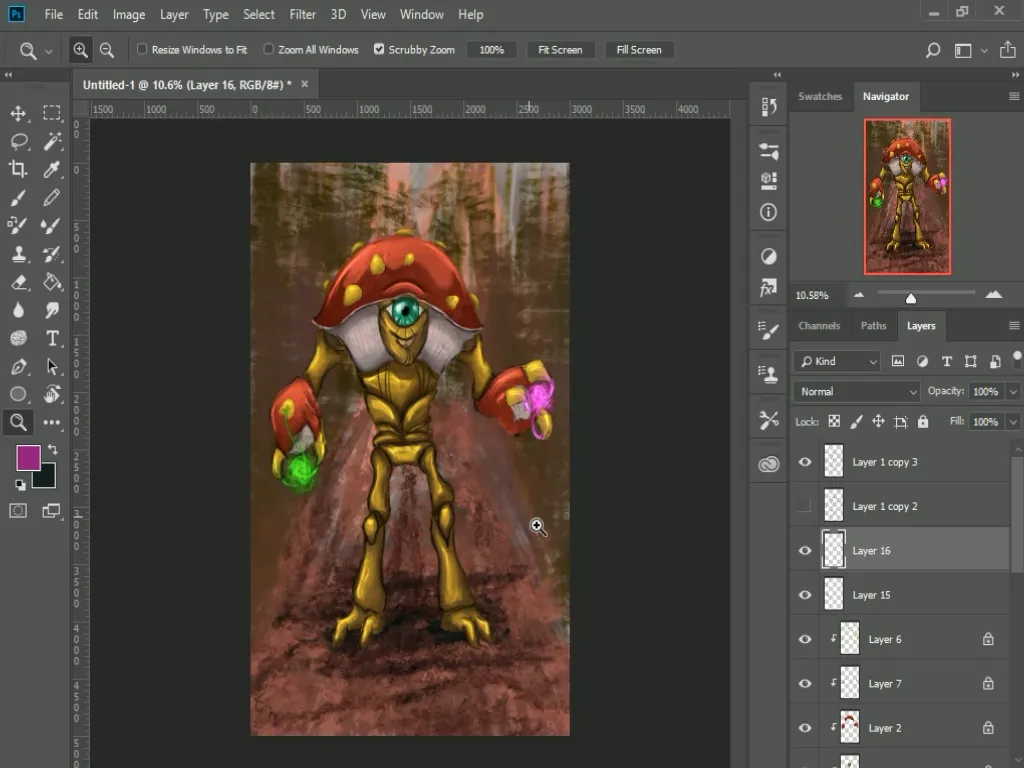Select the Rectangular Marquee tool
1024x768 pixels.
click(52, 113)
